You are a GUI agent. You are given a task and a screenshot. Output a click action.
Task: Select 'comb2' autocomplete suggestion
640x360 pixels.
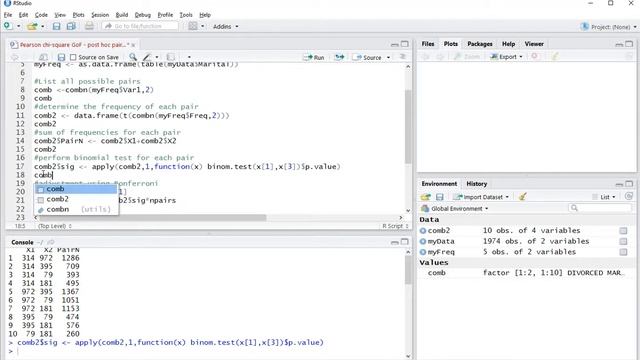point(77,199)
